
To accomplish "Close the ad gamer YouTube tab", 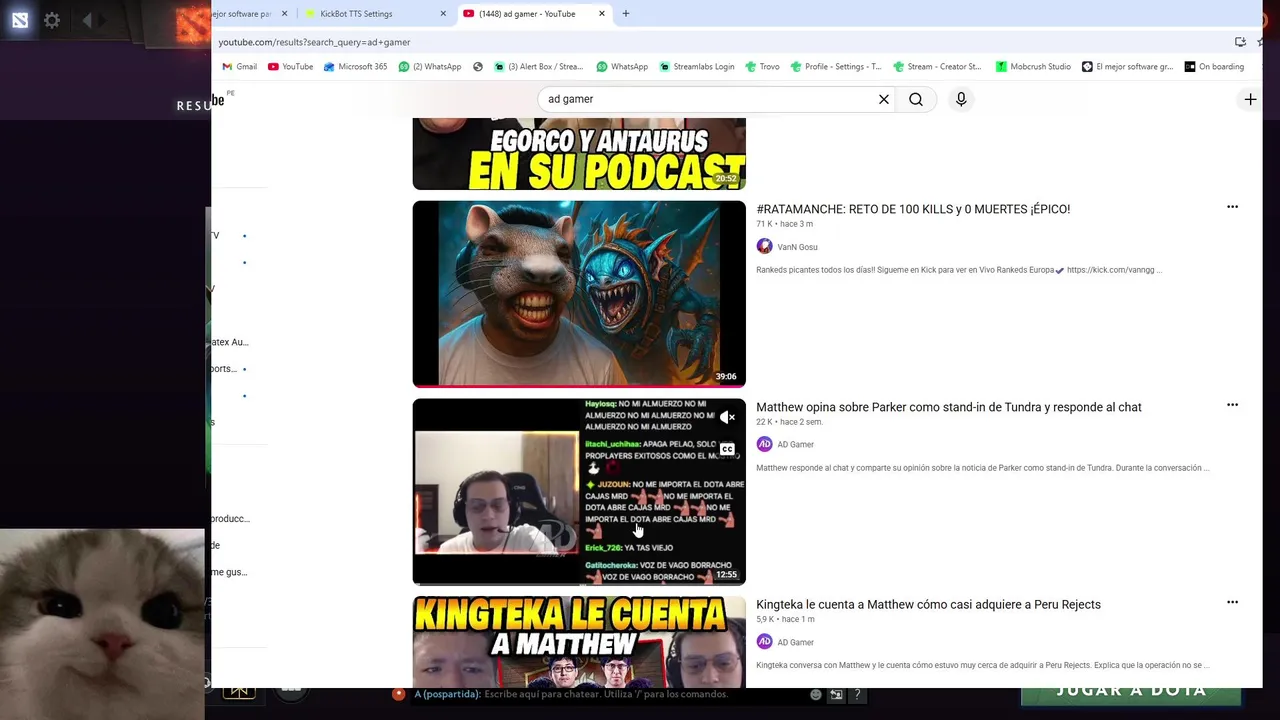I will [x=602, y=14].
